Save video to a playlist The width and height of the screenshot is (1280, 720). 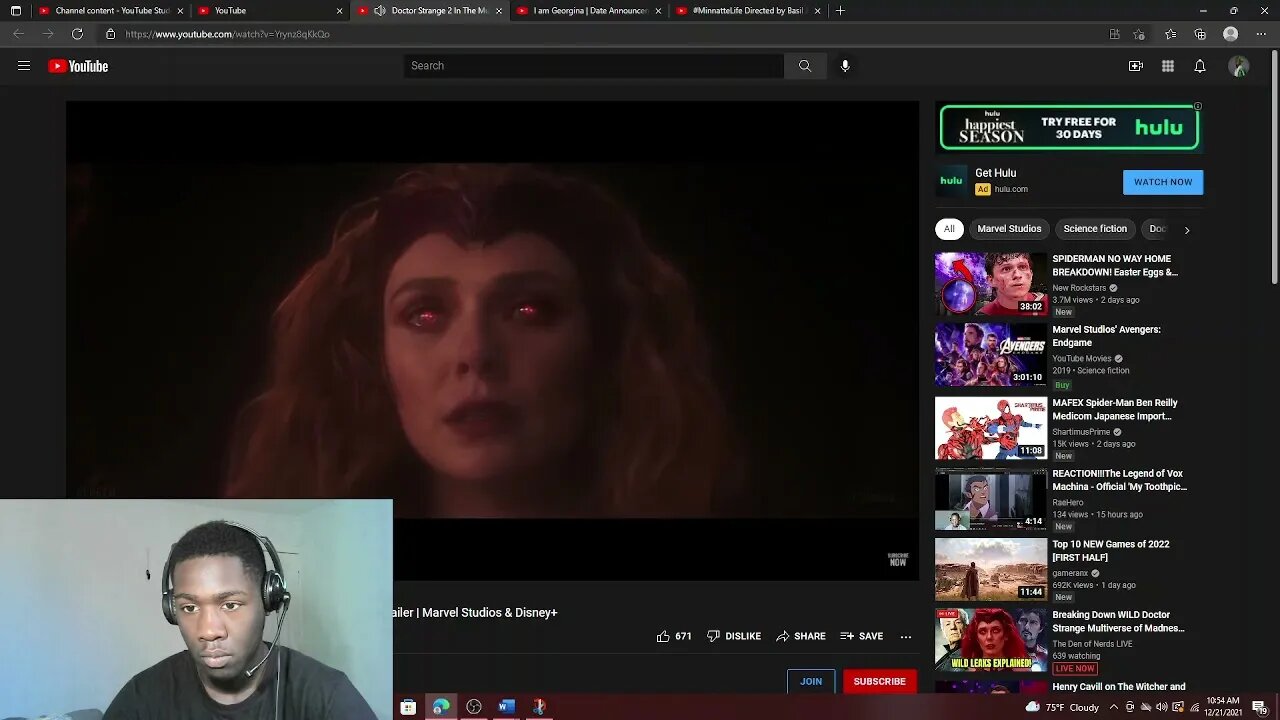point(862,636)
